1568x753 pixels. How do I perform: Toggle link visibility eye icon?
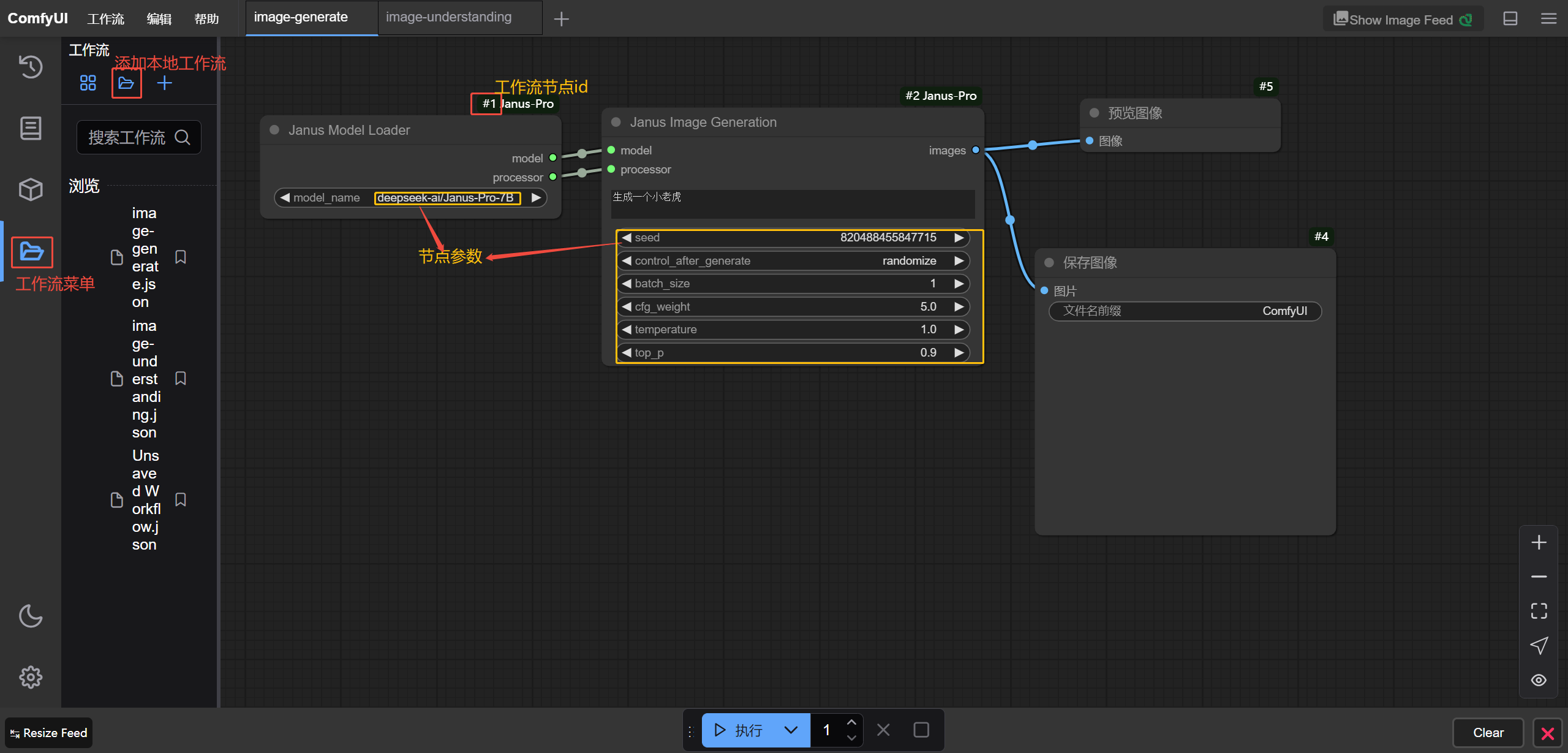pos(1539,680)
